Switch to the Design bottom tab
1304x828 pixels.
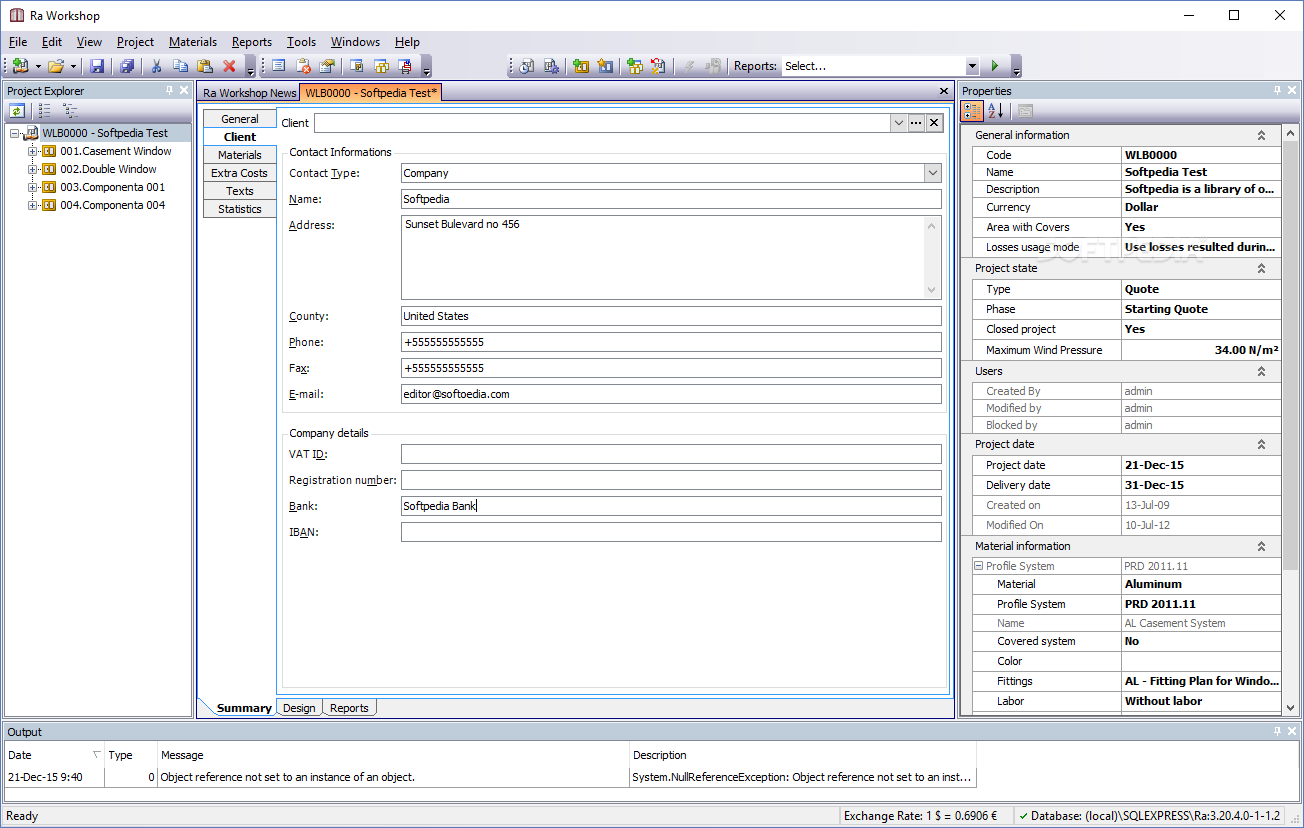[299, 708]
